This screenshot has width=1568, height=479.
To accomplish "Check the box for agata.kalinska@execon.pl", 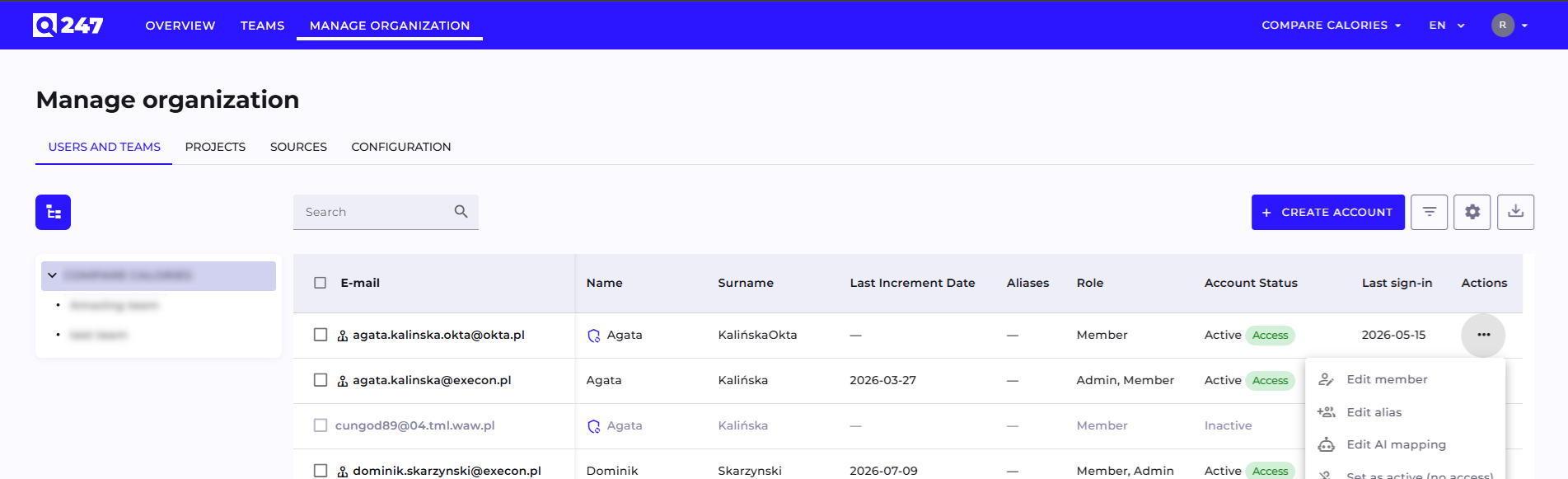I will pos(321,380).
